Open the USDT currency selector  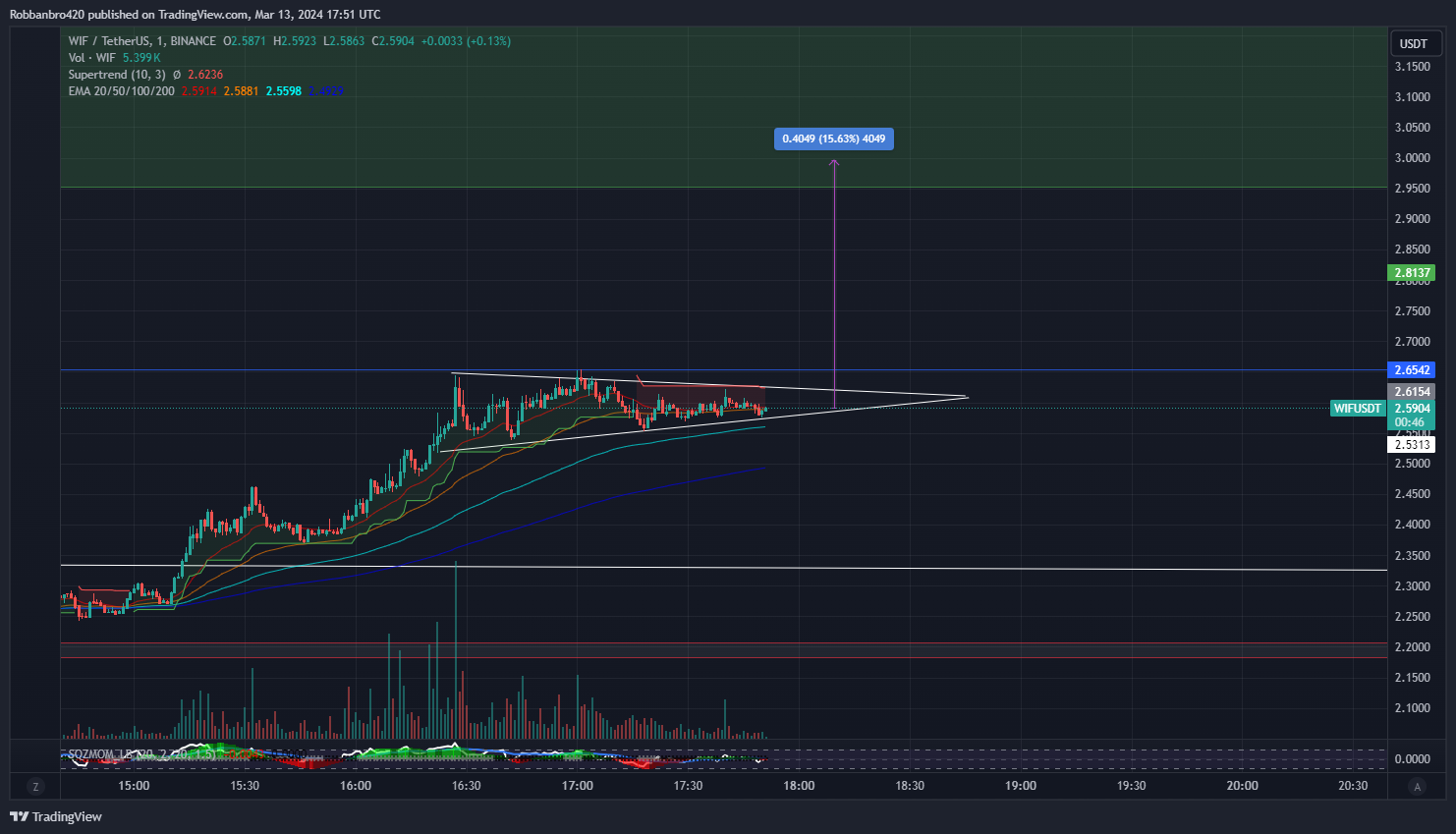point(1415,43)
